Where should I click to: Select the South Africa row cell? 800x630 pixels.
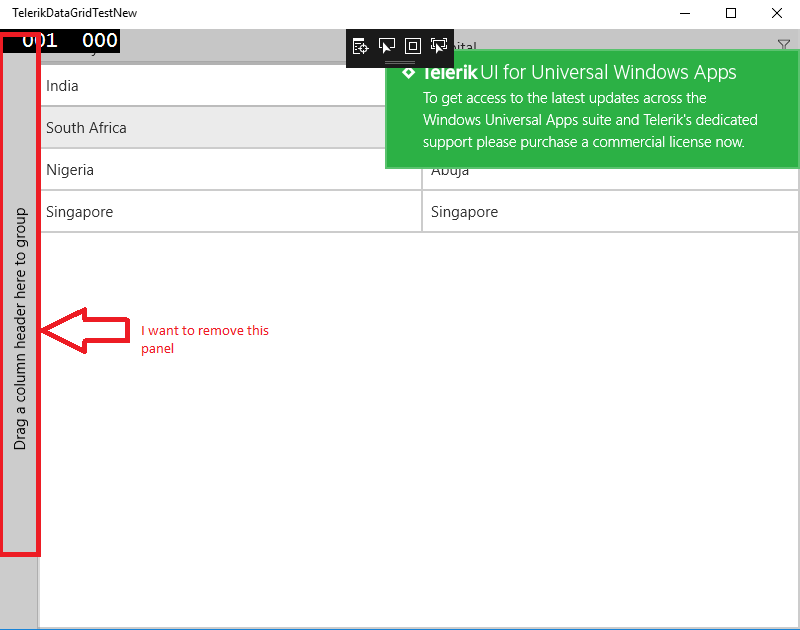[x=213, y=128]
